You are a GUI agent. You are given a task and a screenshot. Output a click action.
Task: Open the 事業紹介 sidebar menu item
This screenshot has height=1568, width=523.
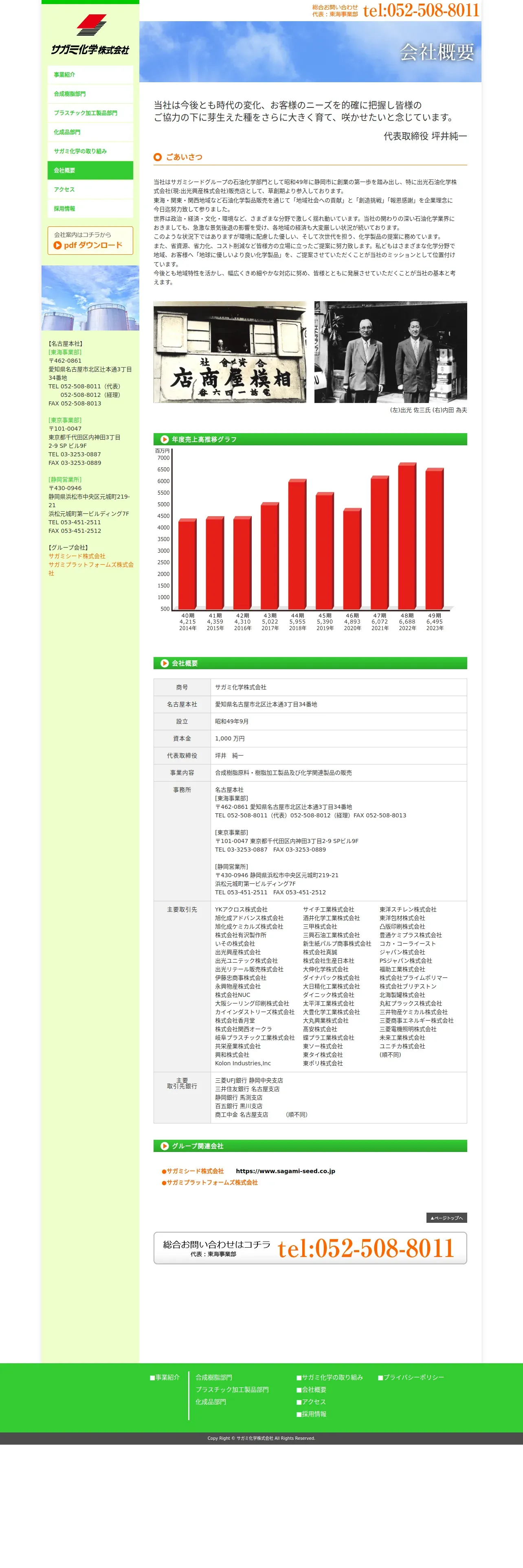[90, 74]
